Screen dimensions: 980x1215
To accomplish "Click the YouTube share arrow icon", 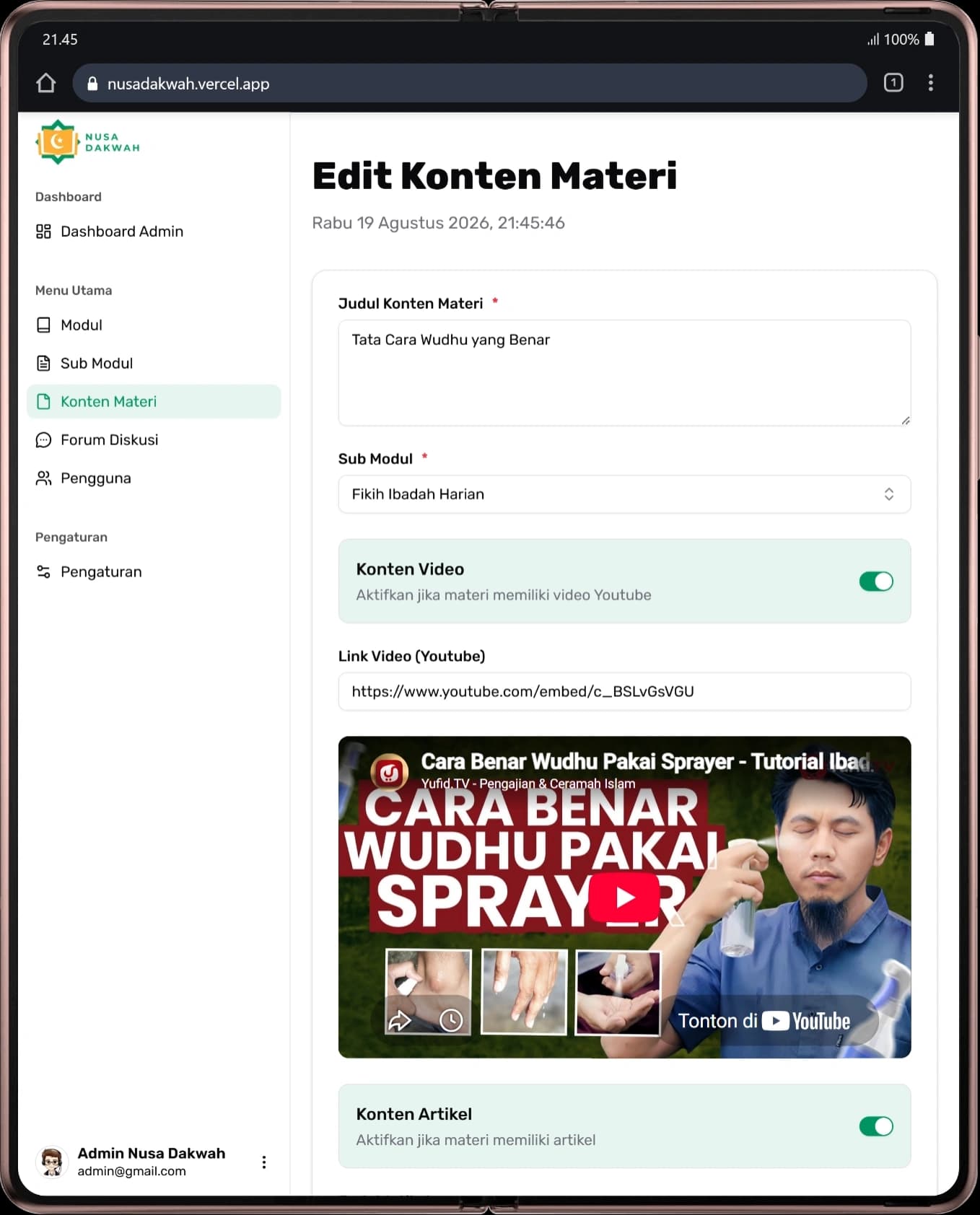I will pos(399,1019).
